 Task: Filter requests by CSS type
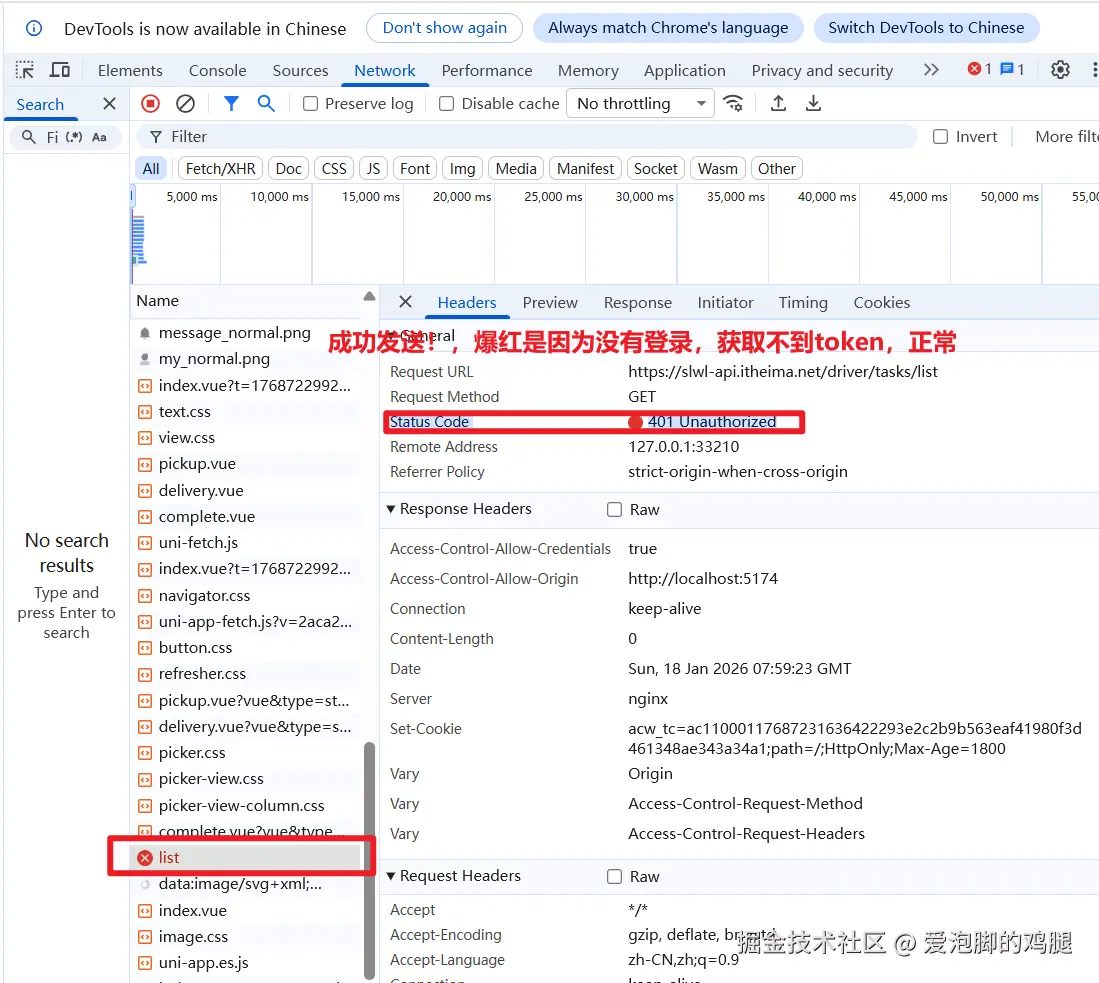point(334,169)
